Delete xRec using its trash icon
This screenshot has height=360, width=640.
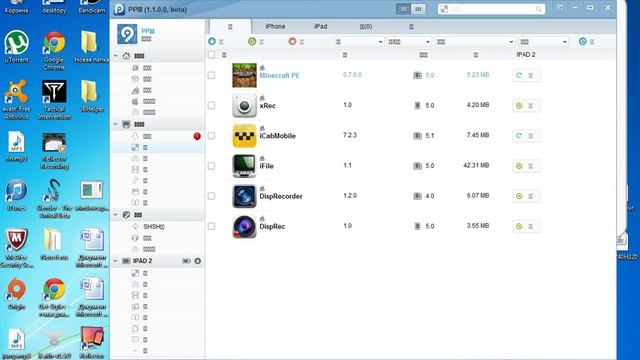[531, 106]
